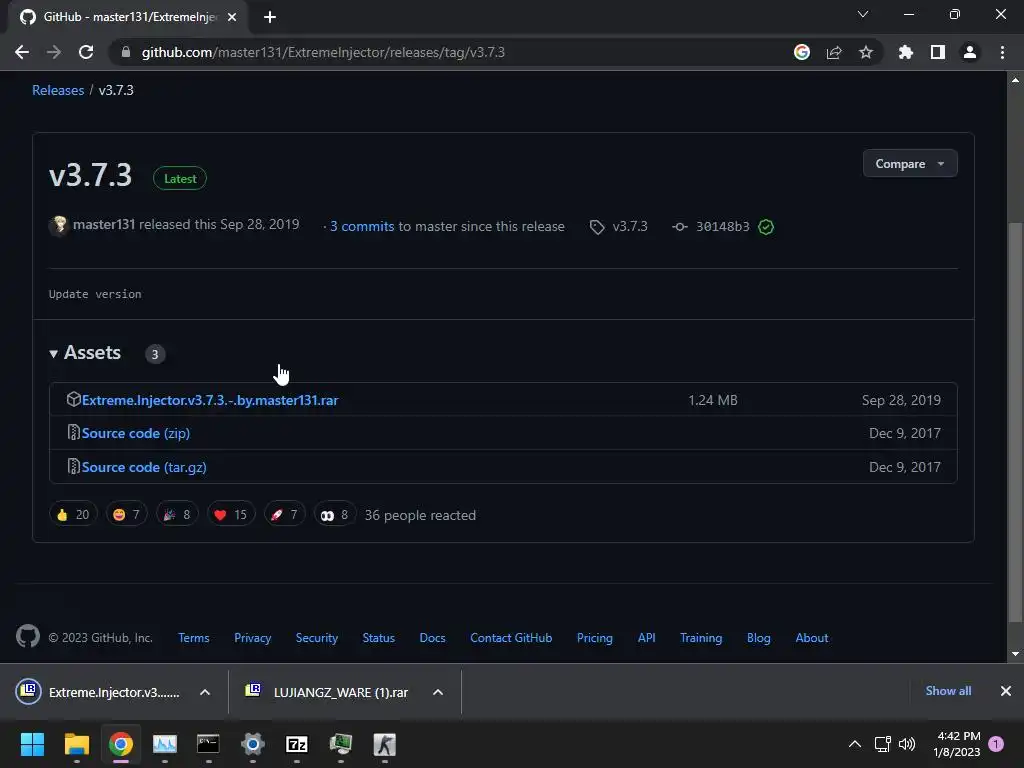Open the Compare dropdown
This screenshot has height=768, width=1024.
(x=910, y=163)
